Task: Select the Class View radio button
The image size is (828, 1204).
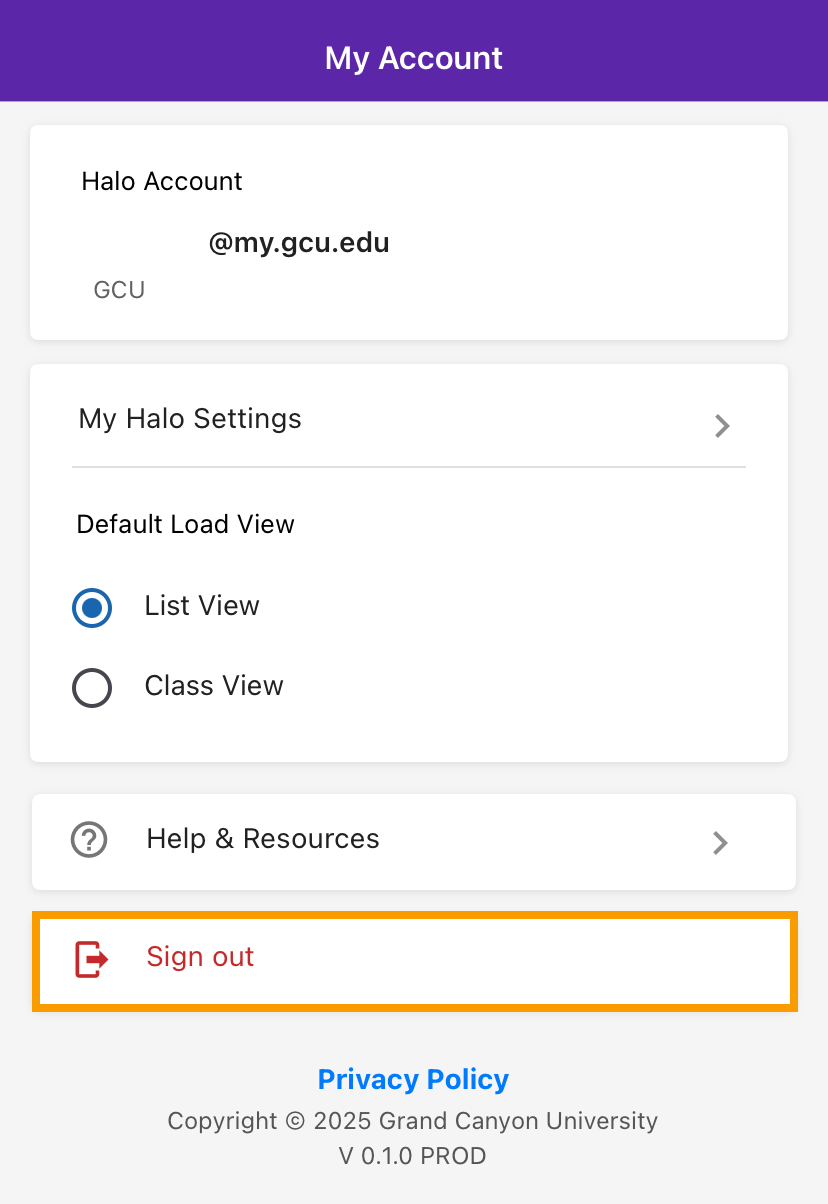Action: pyautogui.click(x=92, y=688)
